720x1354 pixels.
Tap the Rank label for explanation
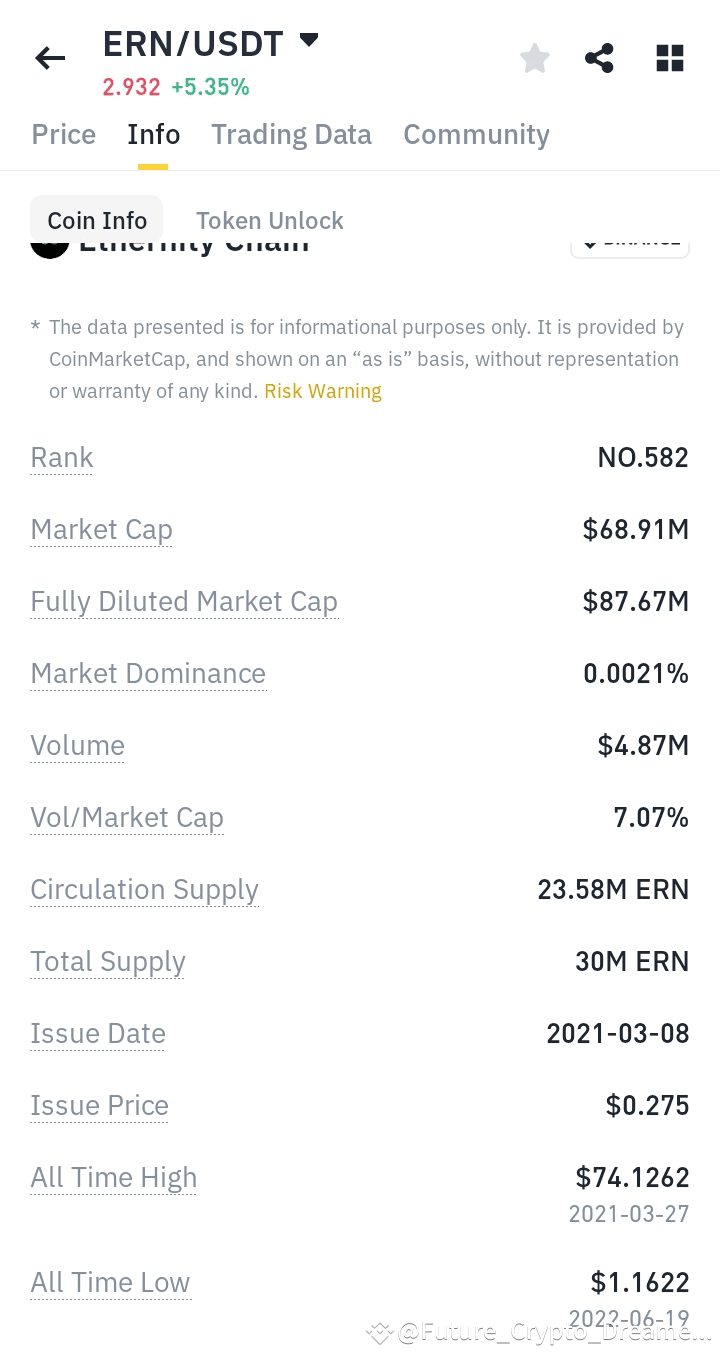pos(62,458)
